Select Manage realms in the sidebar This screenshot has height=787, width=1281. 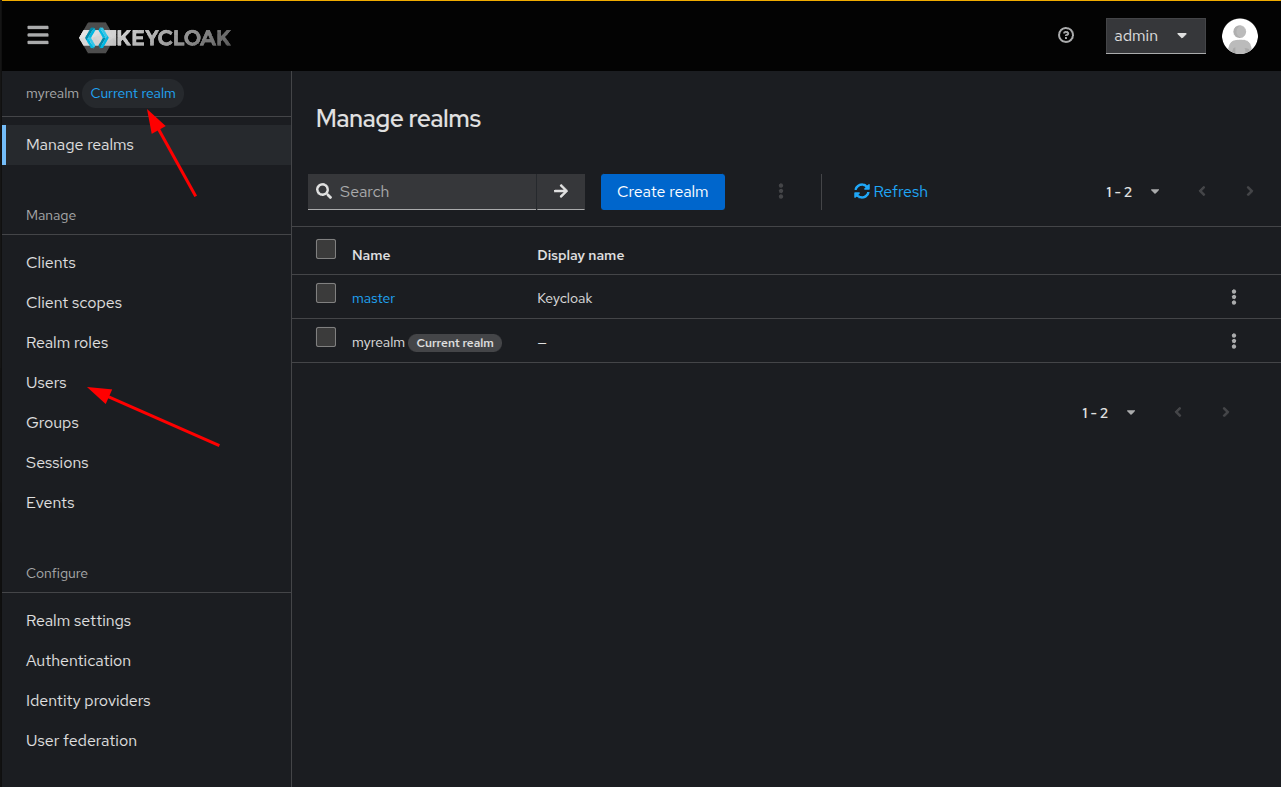pyautogui.click(x=146, y=145)
